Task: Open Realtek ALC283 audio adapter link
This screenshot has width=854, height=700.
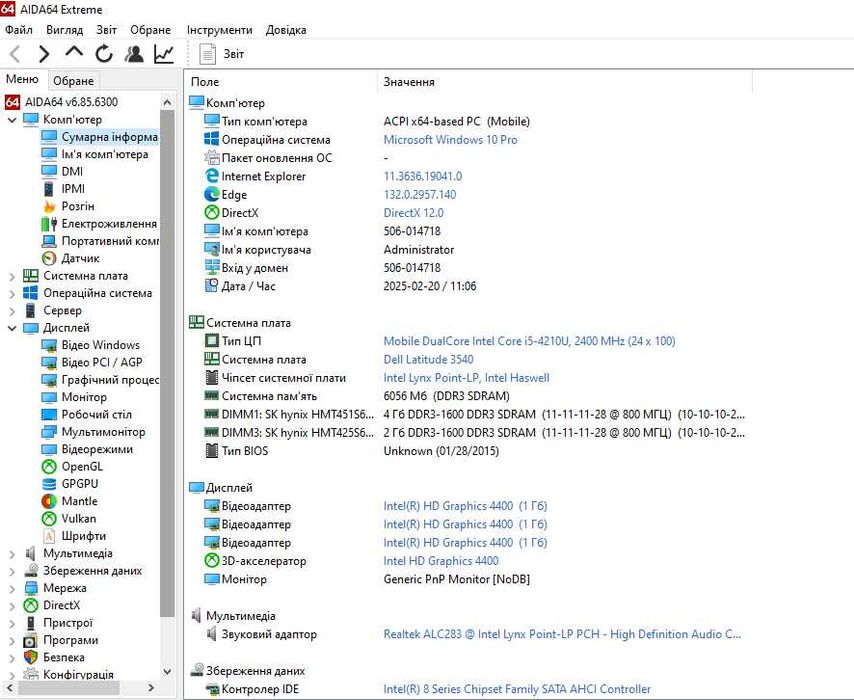Action: (x=562, y=634)
